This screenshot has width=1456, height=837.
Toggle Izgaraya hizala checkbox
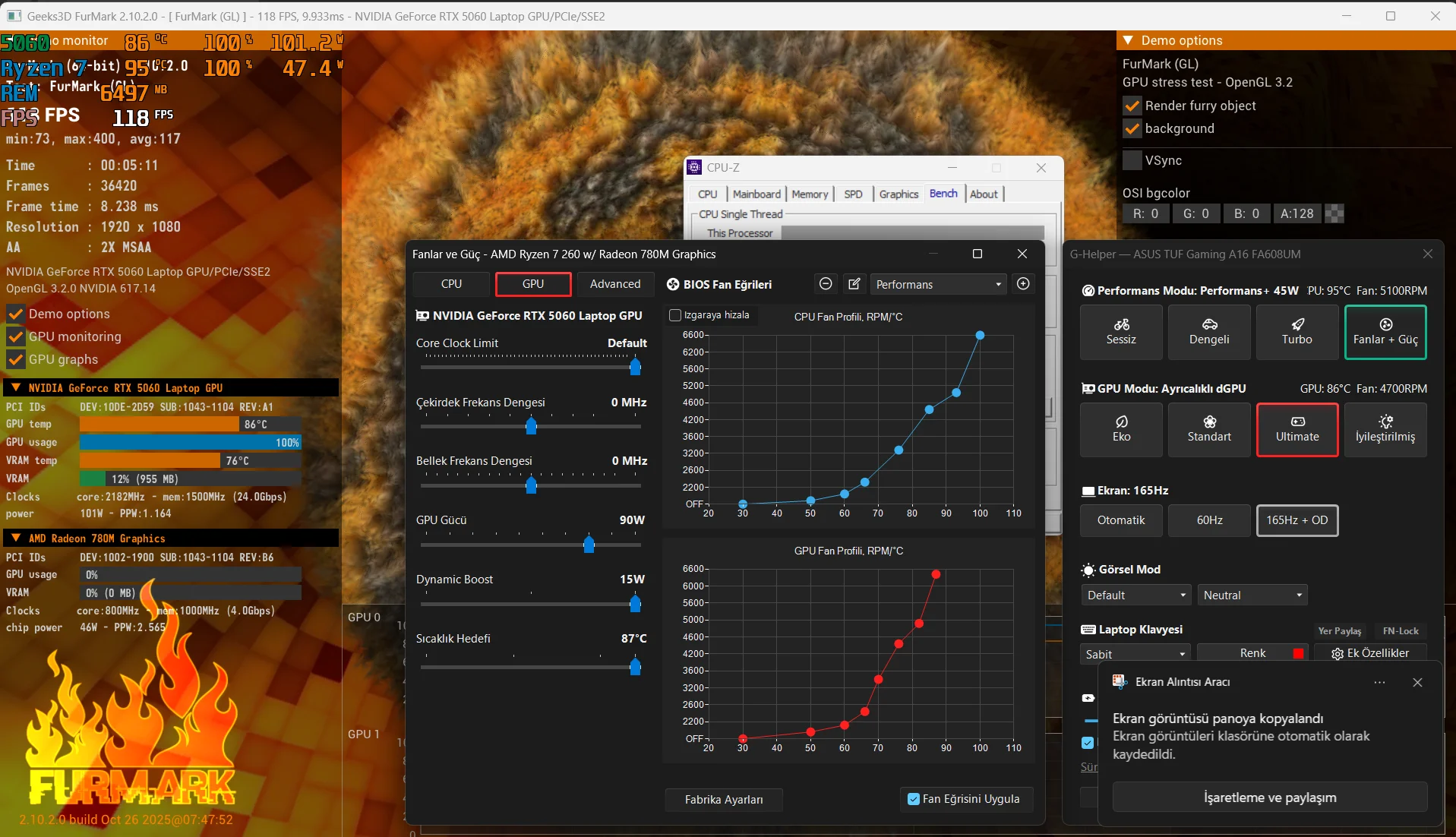(674, 315)
